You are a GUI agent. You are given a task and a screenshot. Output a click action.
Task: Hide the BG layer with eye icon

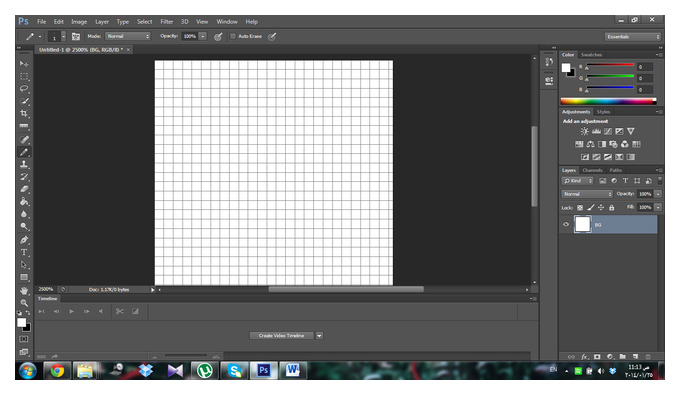tap(566, 225)
